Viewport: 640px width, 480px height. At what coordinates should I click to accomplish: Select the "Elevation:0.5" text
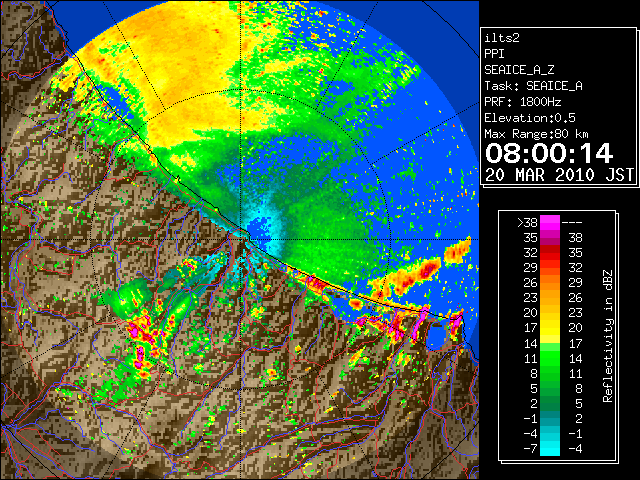[x=530, y=118]
